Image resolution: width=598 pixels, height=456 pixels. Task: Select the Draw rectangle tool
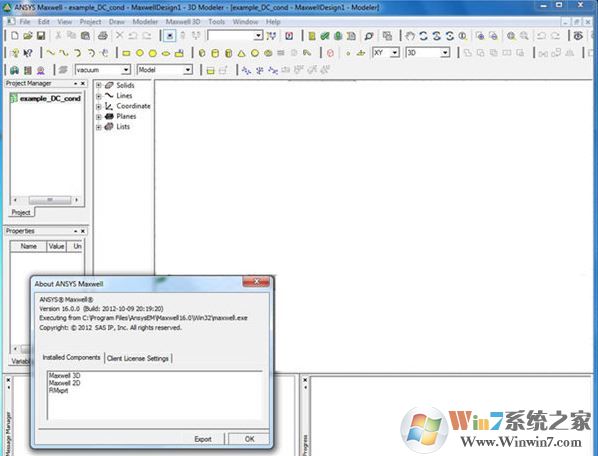tap(126, 53)
